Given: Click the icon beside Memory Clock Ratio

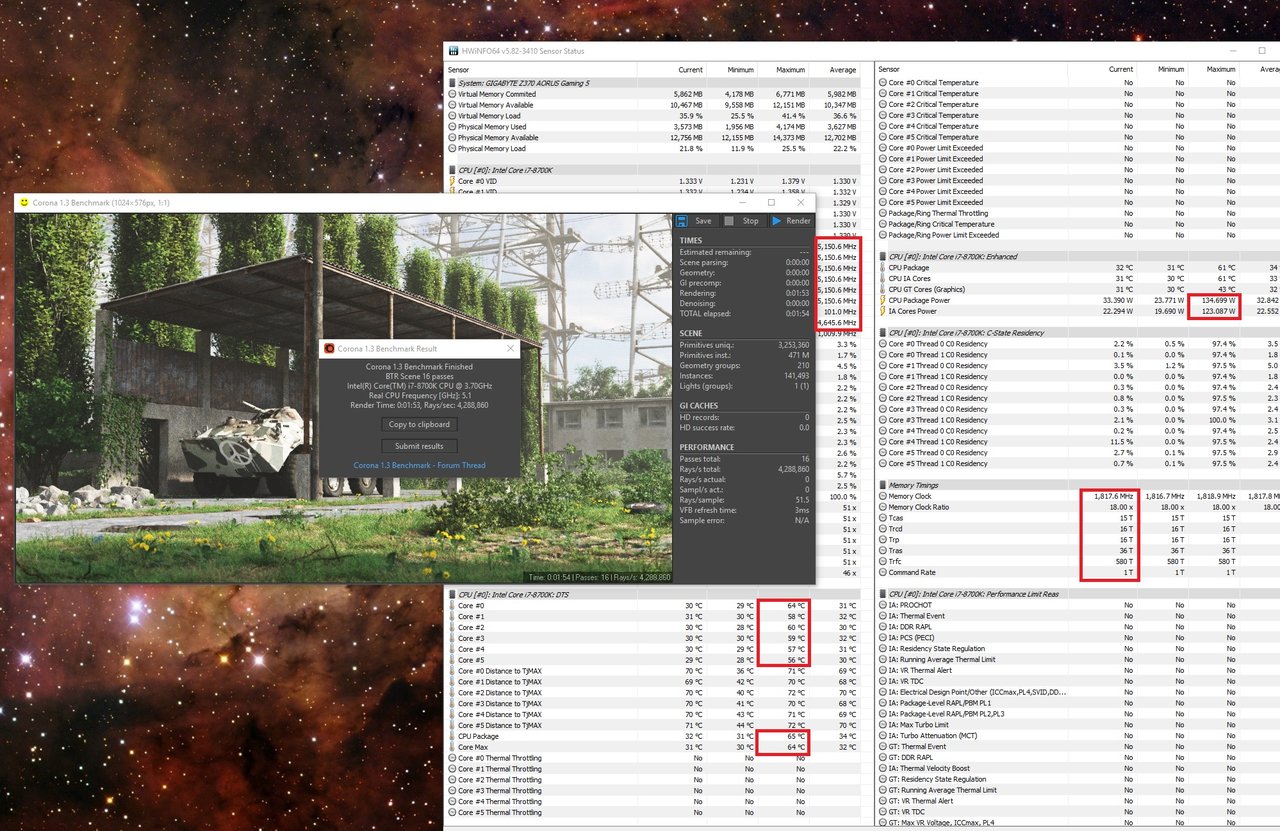Looking at the screenshot, I should coord(883,507).
